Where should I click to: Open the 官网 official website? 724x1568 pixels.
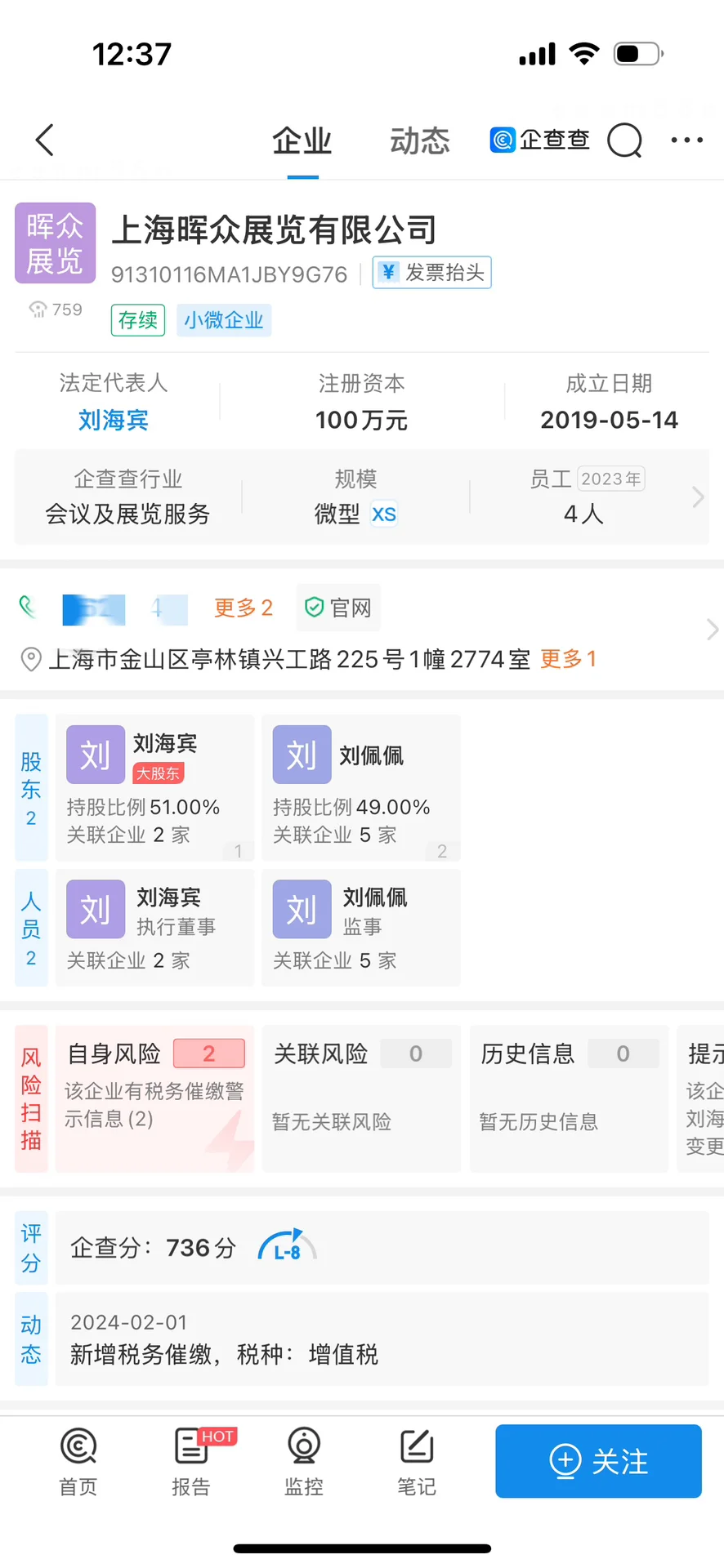pyautogui.click(x=338, y=608)
